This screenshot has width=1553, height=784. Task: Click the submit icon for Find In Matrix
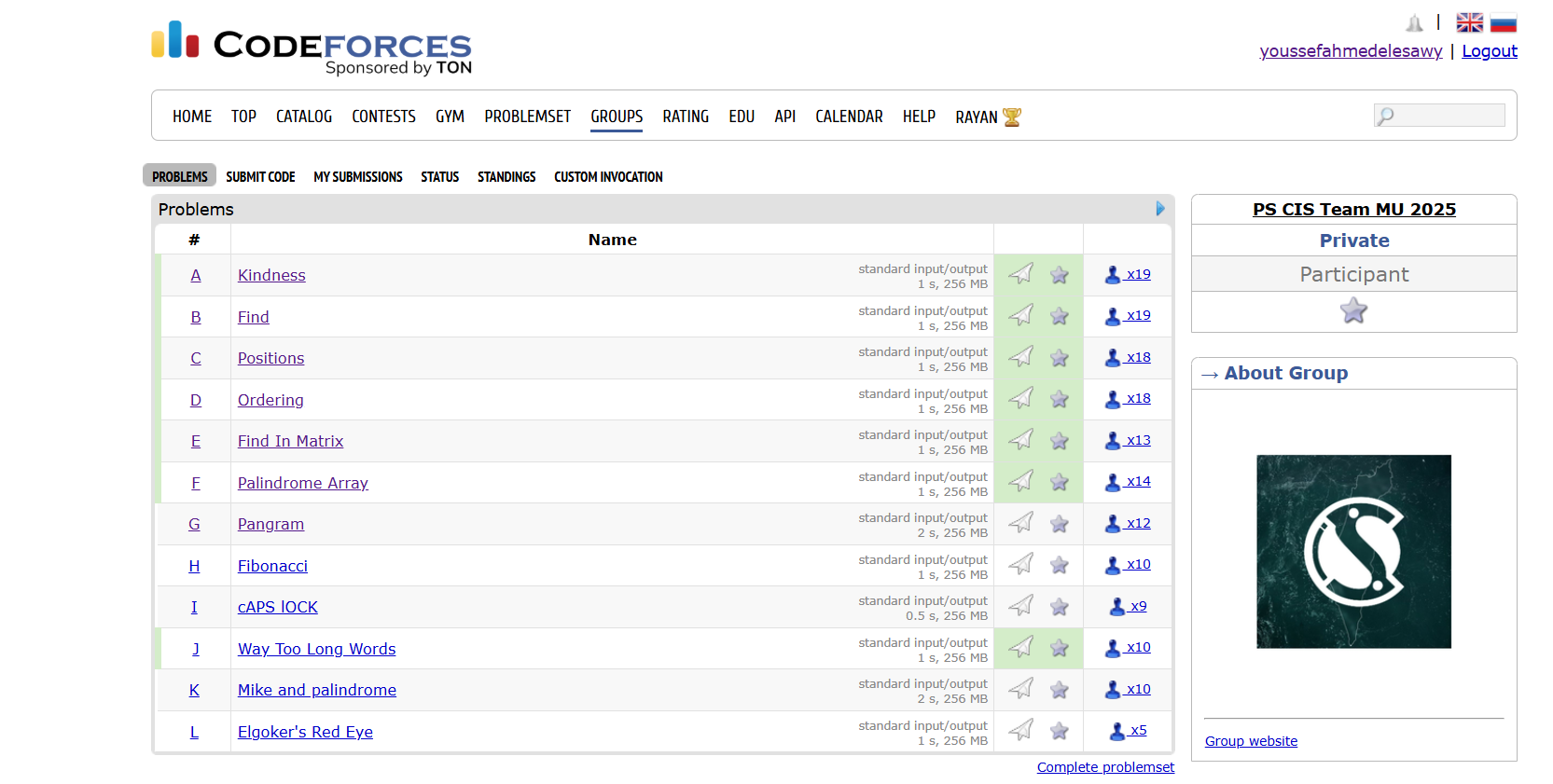(1021, 440)
